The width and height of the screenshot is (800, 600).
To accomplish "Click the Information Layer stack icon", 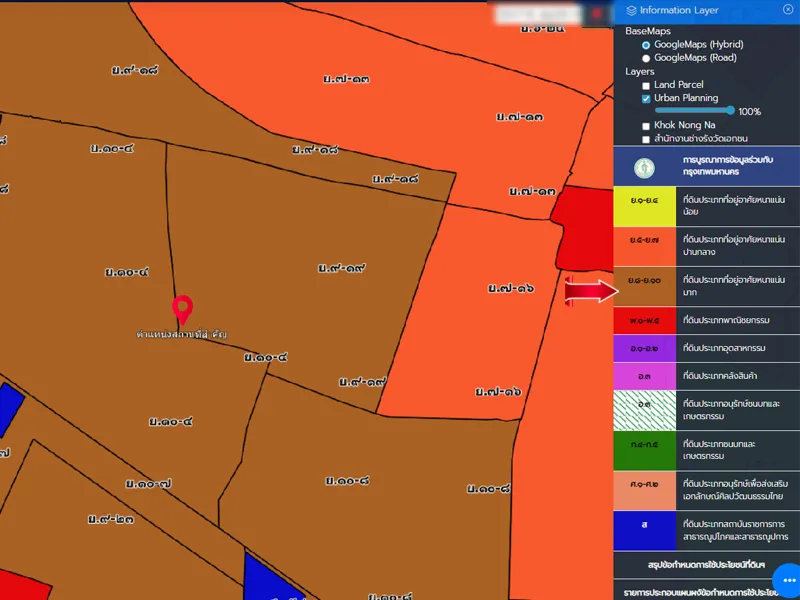I will [x=631, y=10].
